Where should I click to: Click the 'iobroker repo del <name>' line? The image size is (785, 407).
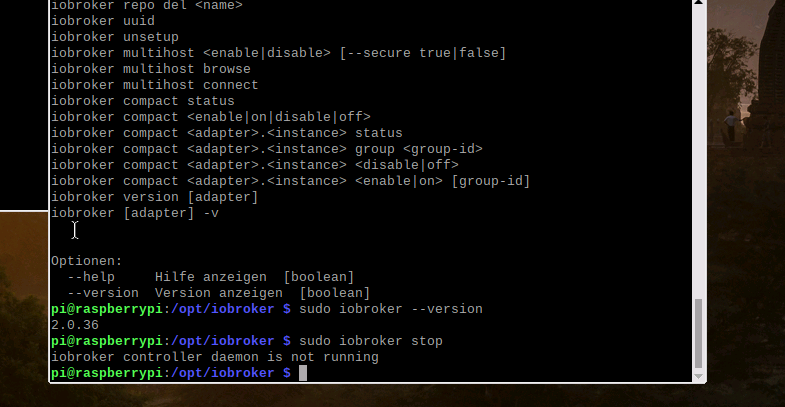click(x=147, y=5)
